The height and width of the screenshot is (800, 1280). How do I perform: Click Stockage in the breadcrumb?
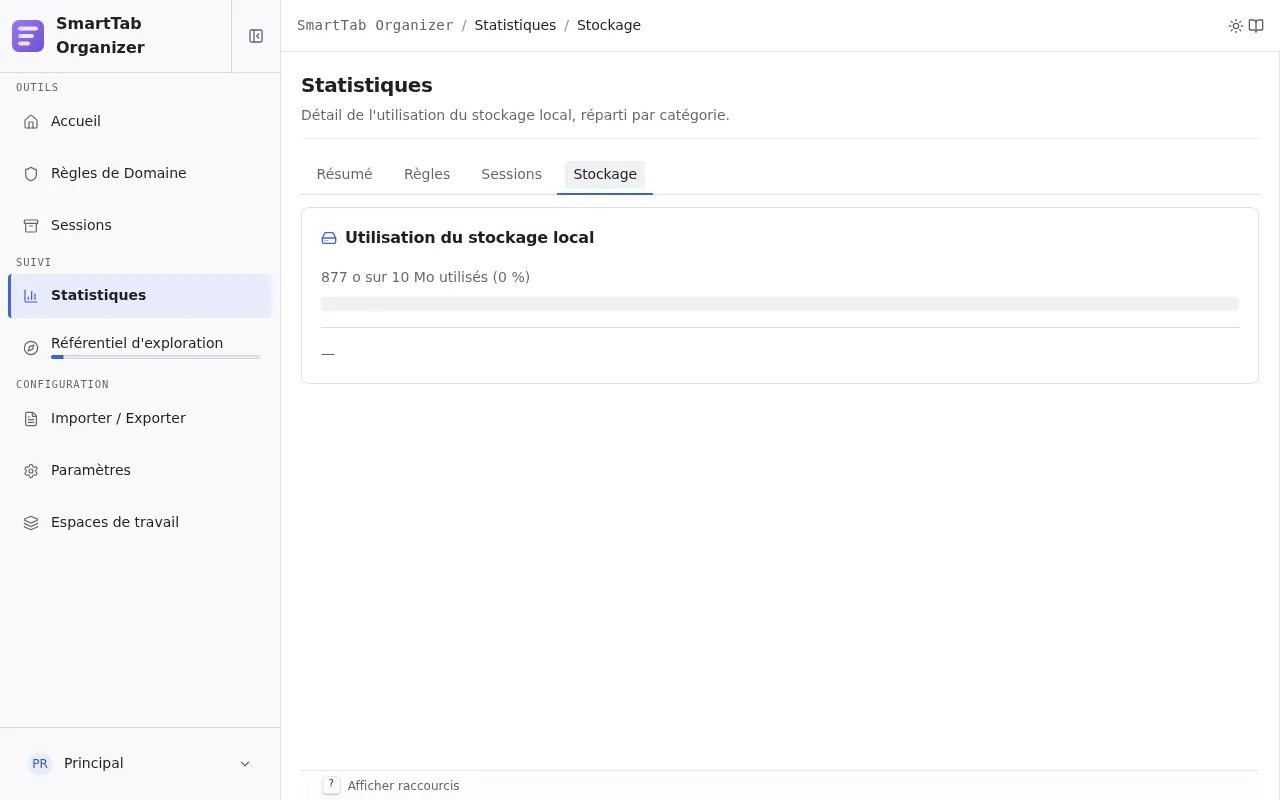pyautogui.click(x=609, y=25)
